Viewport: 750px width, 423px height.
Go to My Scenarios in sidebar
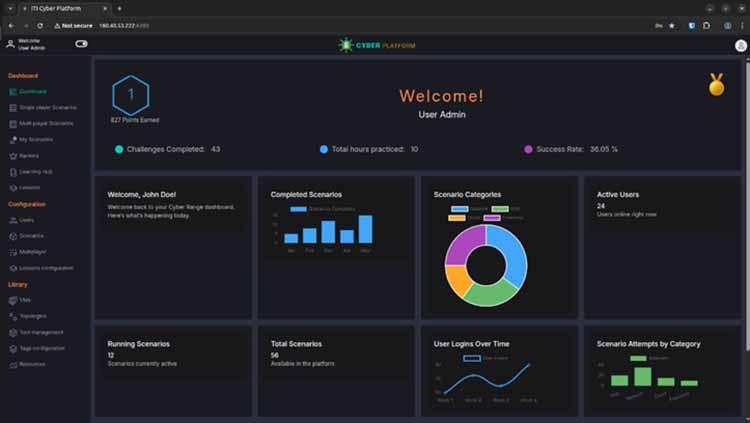pos(31,140)
